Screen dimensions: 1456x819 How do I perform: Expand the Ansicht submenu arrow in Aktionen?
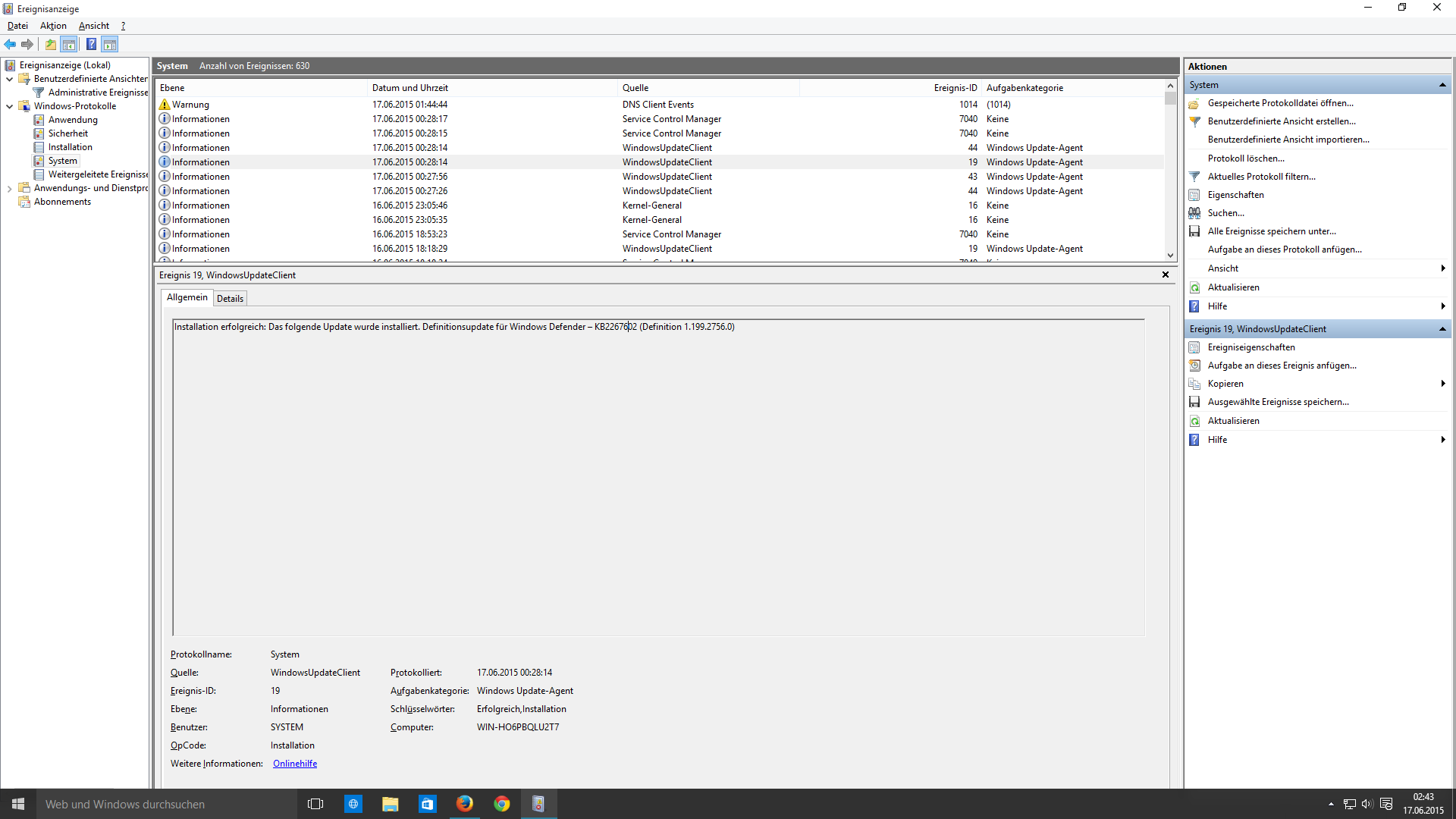click(1442, 268)
